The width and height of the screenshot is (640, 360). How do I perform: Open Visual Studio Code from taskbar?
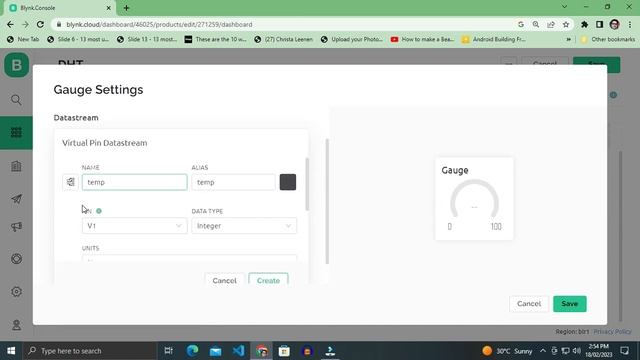238,351
